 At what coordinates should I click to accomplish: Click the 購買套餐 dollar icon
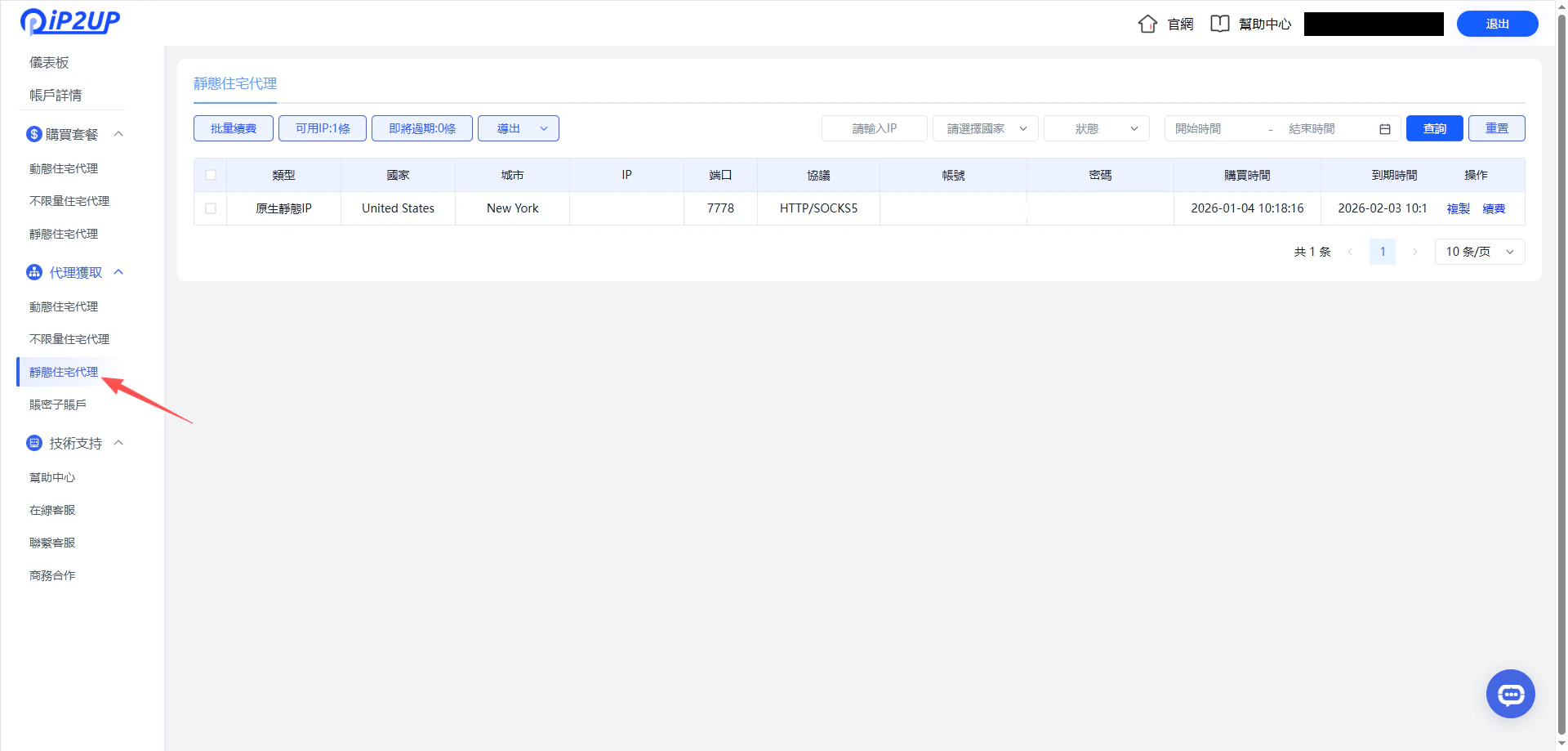[33, 133]
